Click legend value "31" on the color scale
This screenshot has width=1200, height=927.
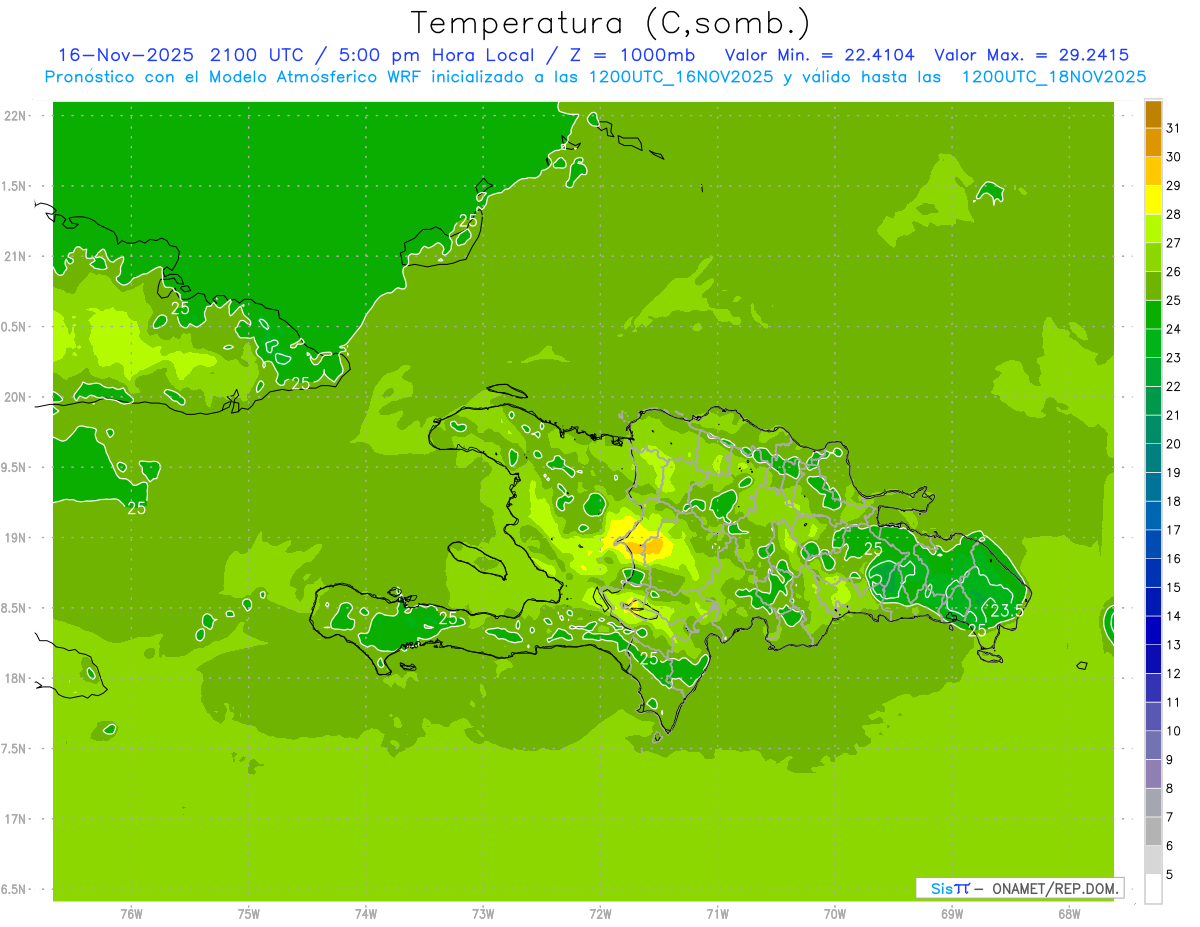coord(1173,128)
